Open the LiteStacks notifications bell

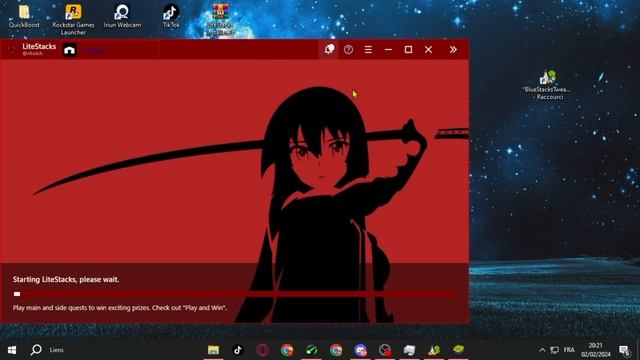(329, 49)
